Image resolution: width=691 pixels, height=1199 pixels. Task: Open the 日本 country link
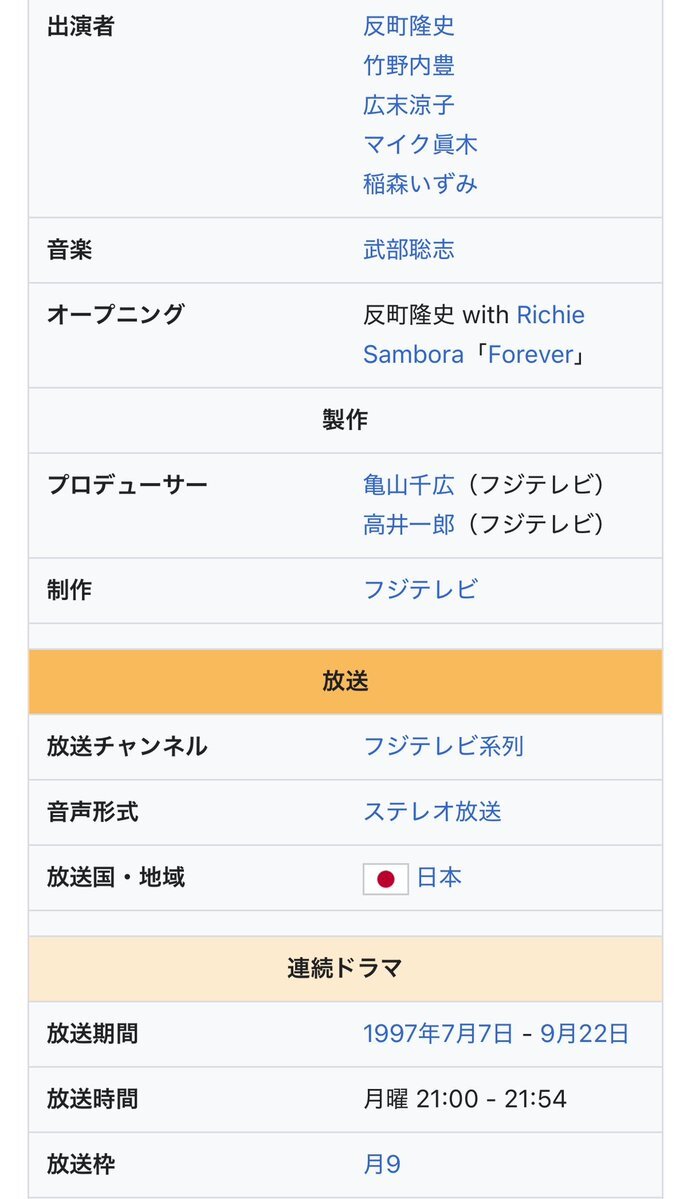coord(440,877)
